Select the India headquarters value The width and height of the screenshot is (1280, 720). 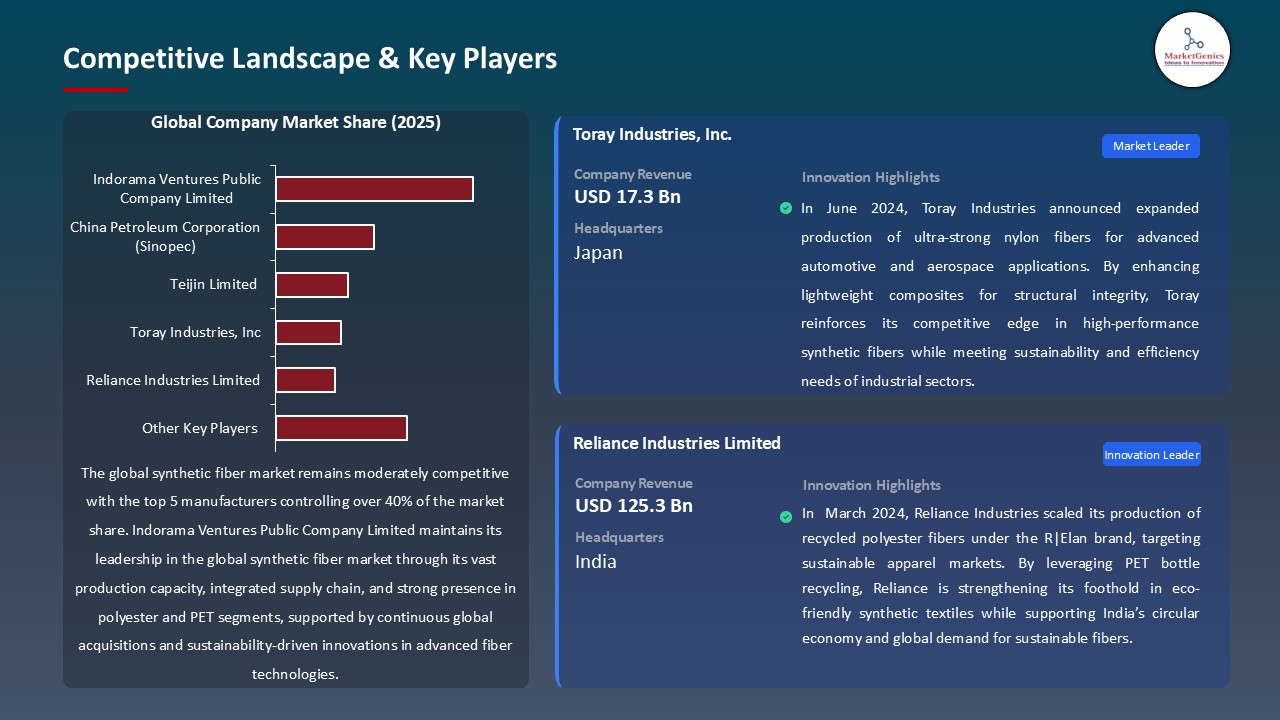coord(596,562)
